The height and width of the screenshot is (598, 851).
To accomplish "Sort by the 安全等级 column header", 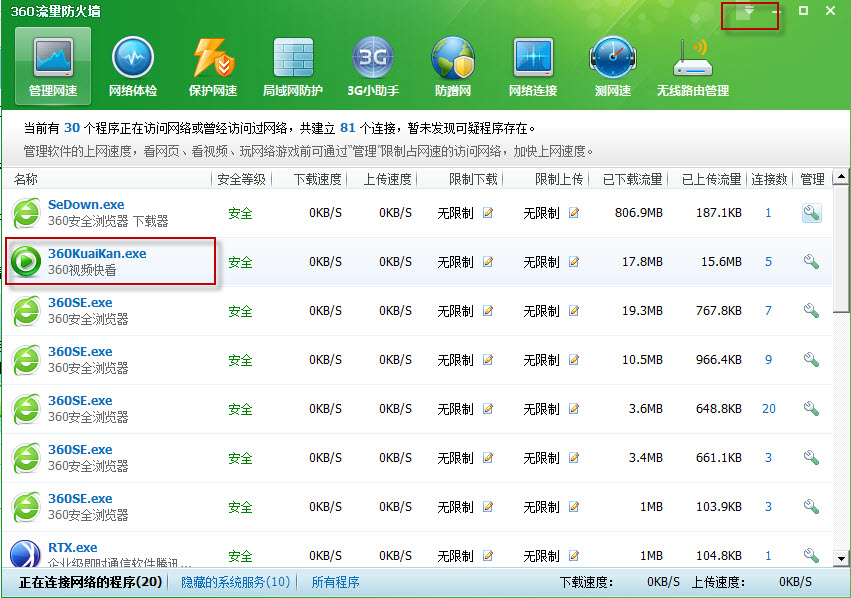I will click(x=242, y=179).
